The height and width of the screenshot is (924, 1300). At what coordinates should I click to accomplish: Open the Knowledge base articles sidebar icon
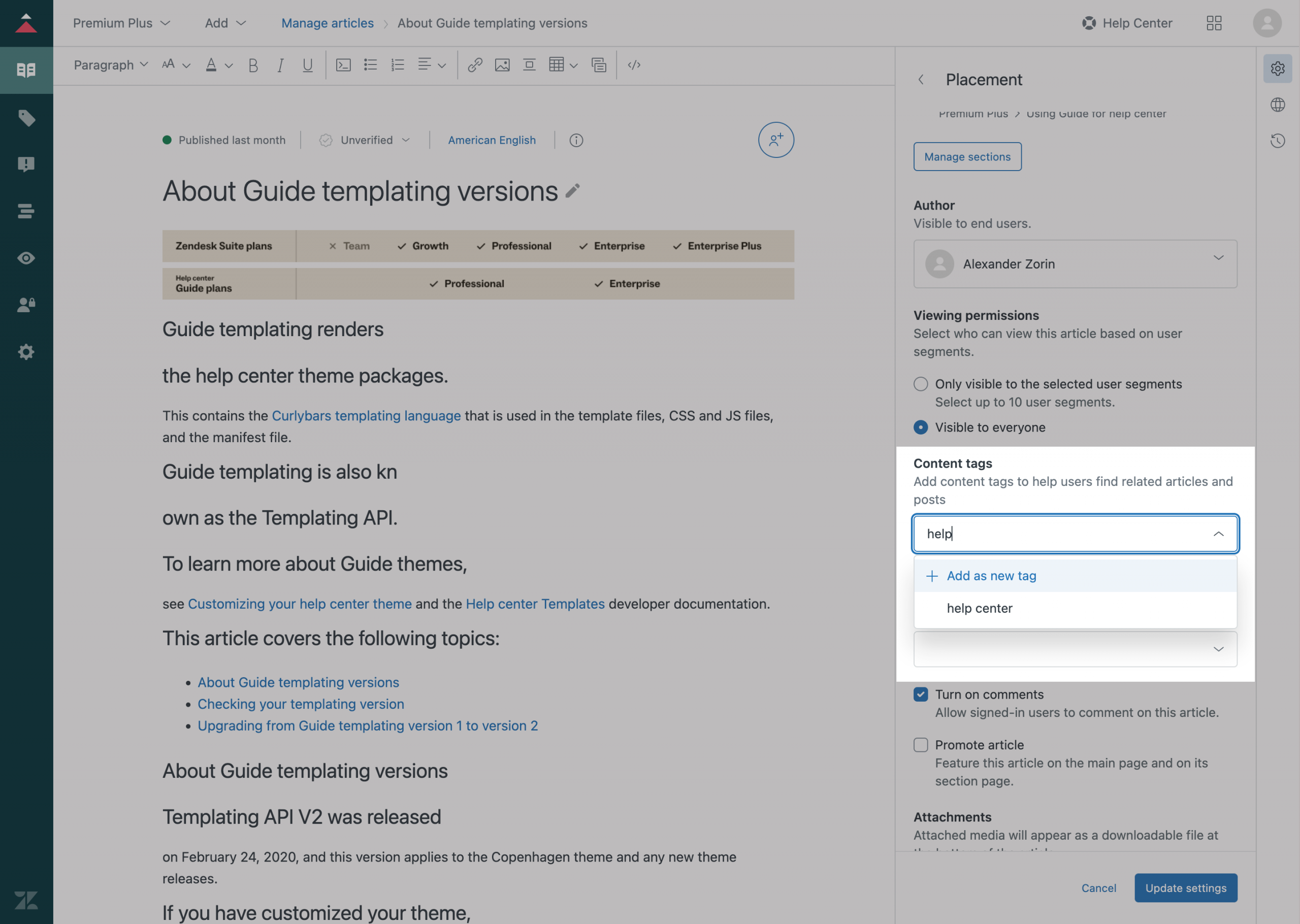26,70
